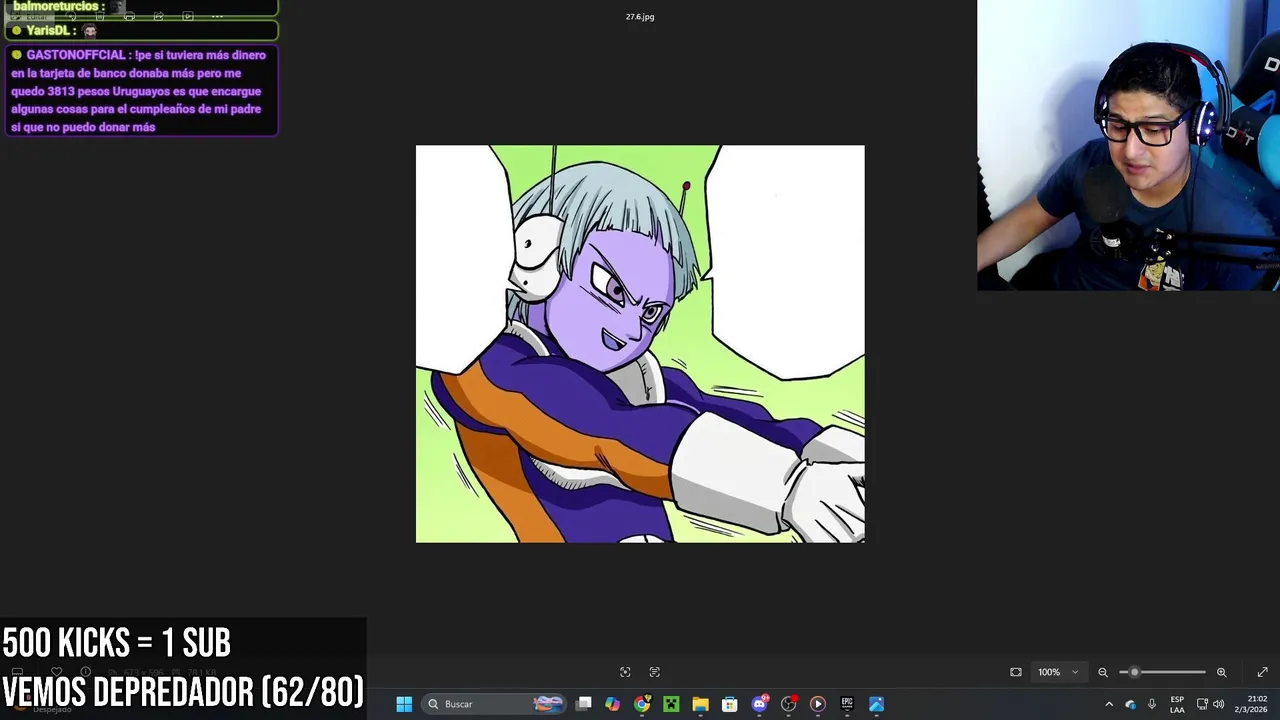
Task: Open the 100% zoom level dropdown
Action: (1057, 672)
